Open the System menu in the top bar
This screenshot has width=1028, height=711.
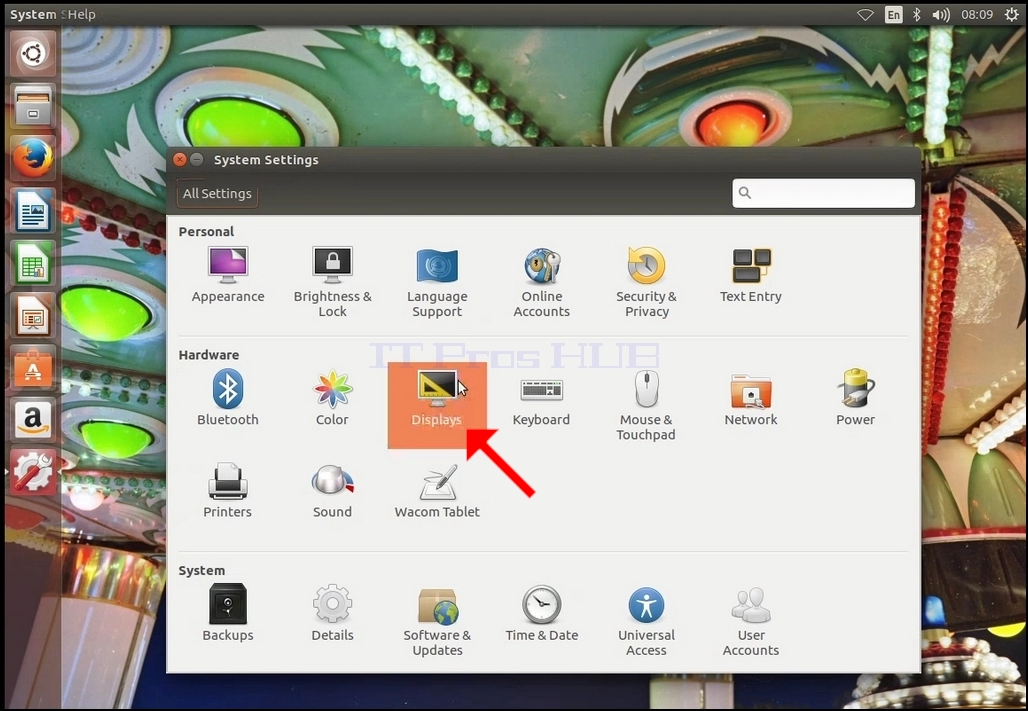click(x=33, y=14)
